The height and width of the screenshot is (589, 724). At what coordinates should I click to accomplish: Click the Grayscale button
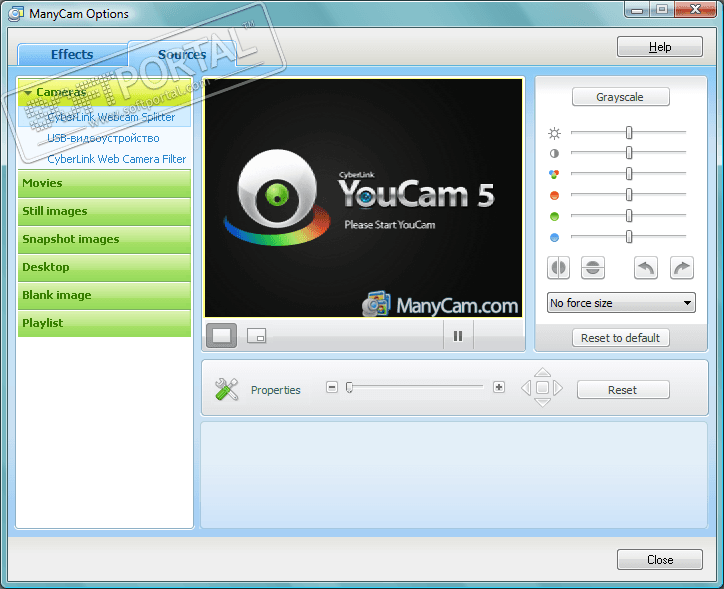(x=621, y=97)
